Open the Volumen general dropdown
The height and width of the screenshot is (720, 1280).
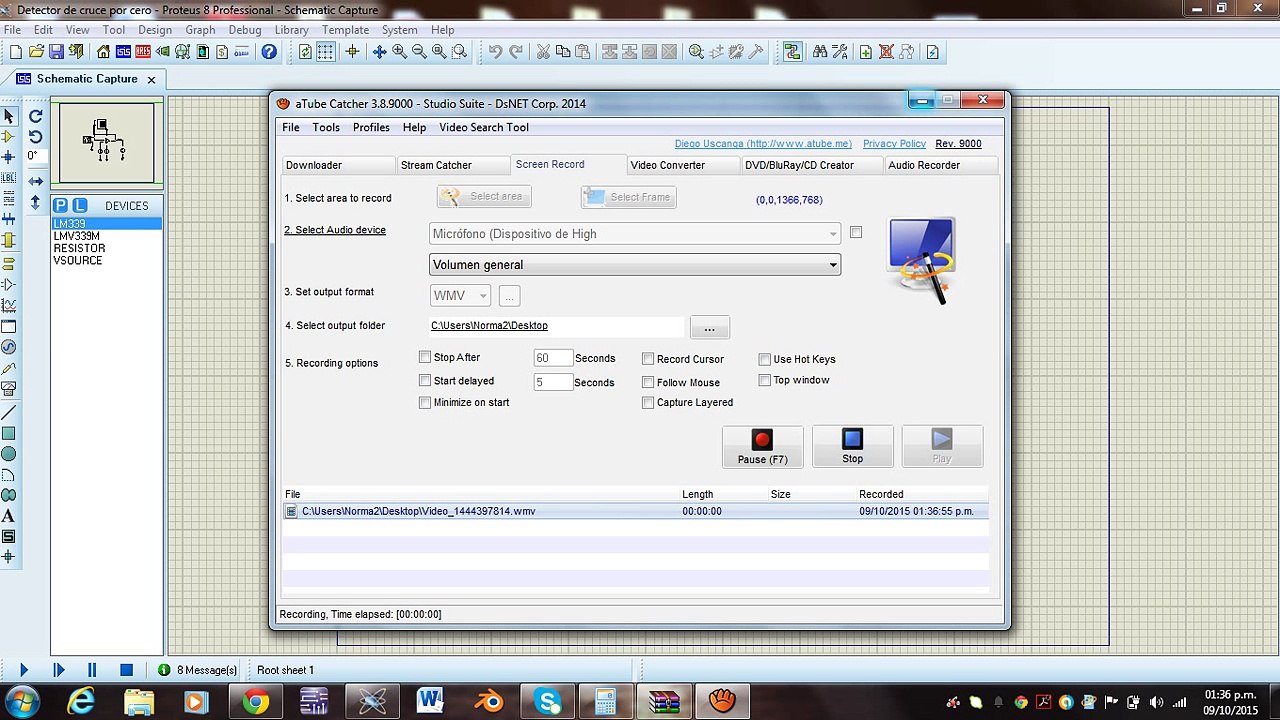(x=634, y=265)
